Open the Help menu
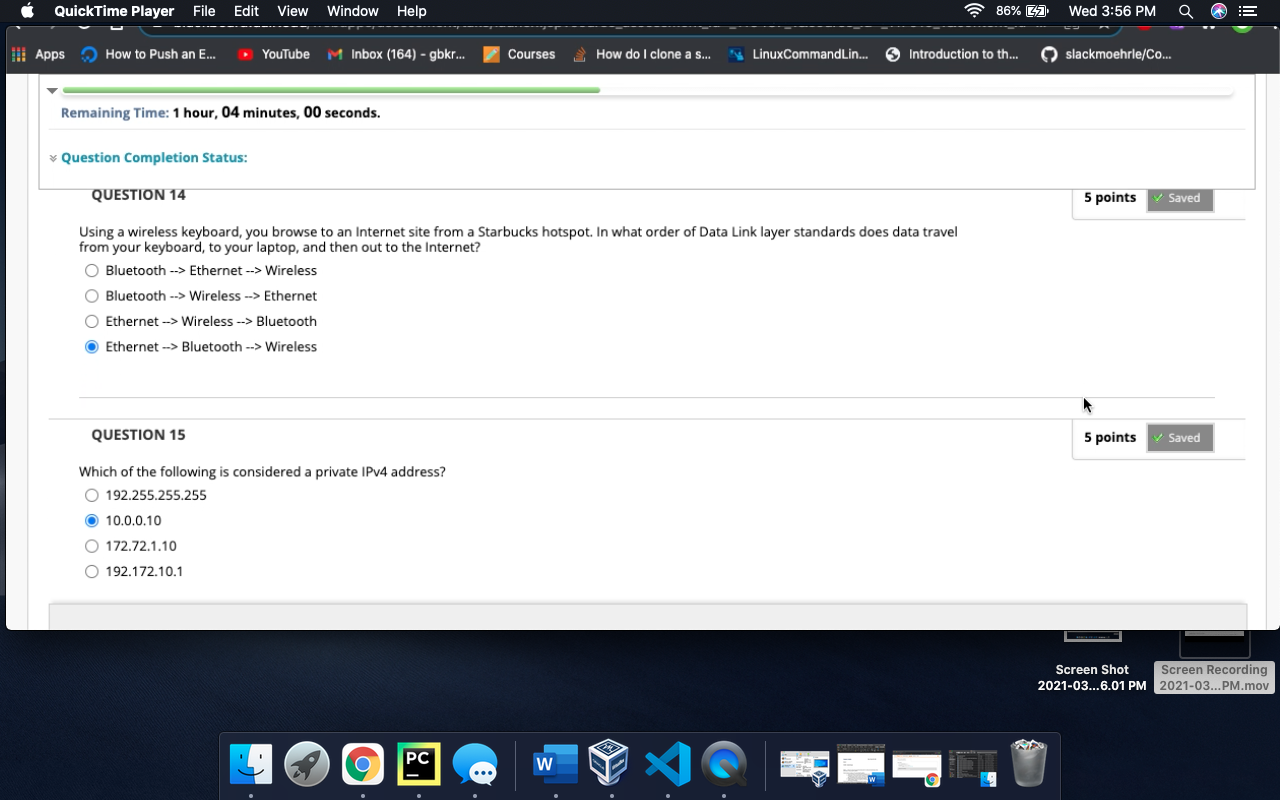Viewport: 1280px width, 800px height. (x=412, y=11)
